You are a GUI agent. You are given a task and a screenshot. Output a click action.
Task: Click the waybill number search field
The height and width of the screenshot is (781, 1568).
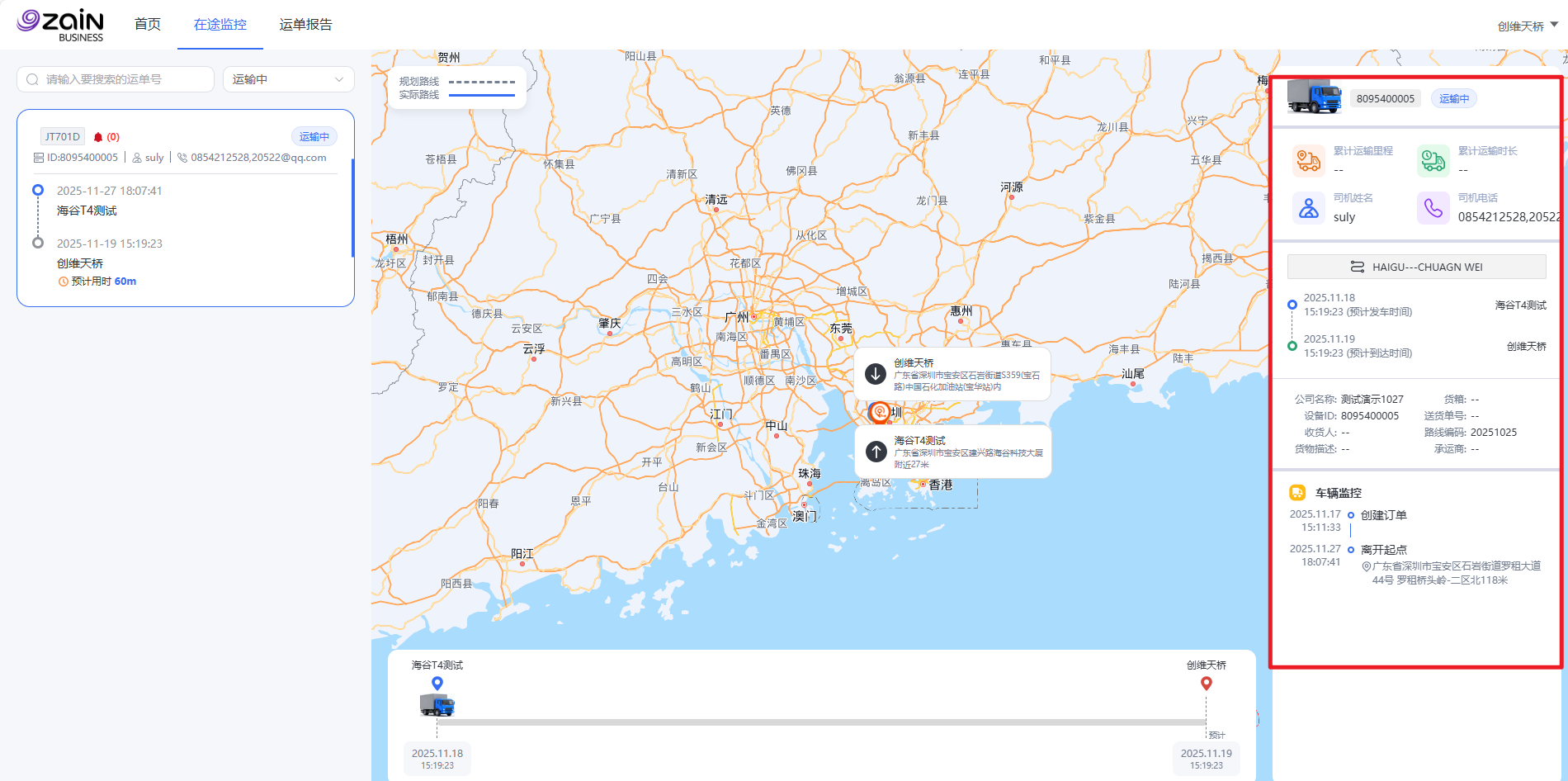(116, 79)
